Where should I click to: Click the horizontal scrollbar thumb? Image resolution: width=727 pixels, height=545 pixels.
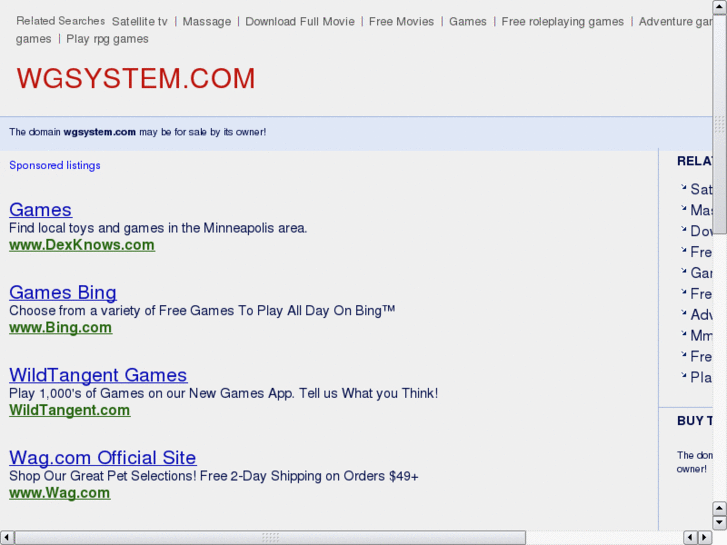270,538
